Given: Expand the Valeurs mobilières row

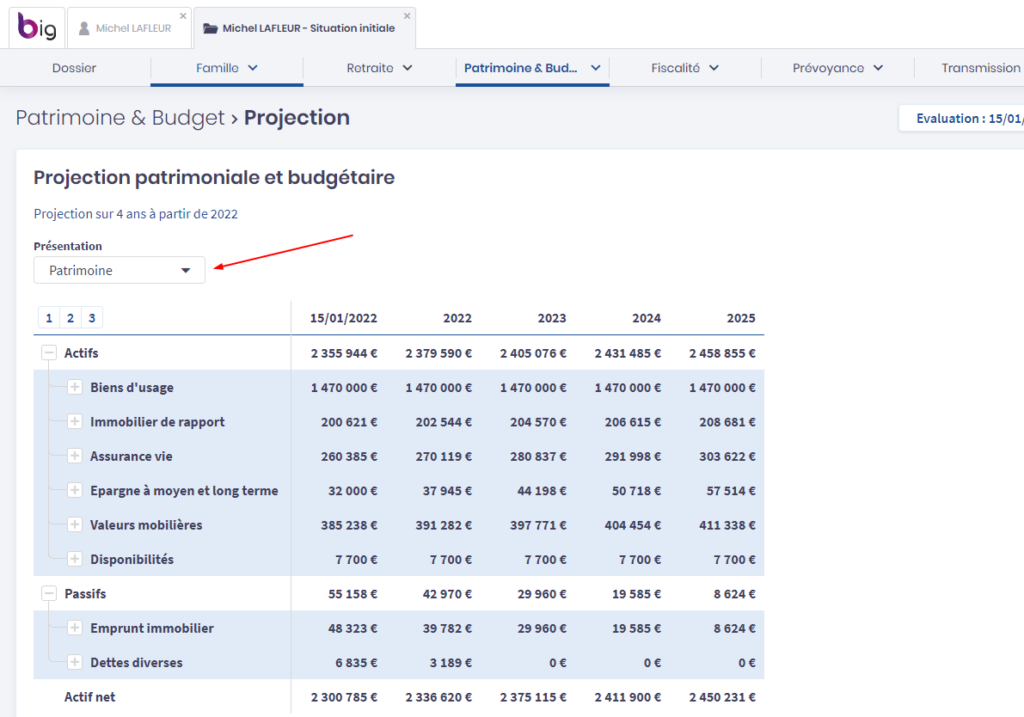Looking at the screenshot, I should 74,525.
